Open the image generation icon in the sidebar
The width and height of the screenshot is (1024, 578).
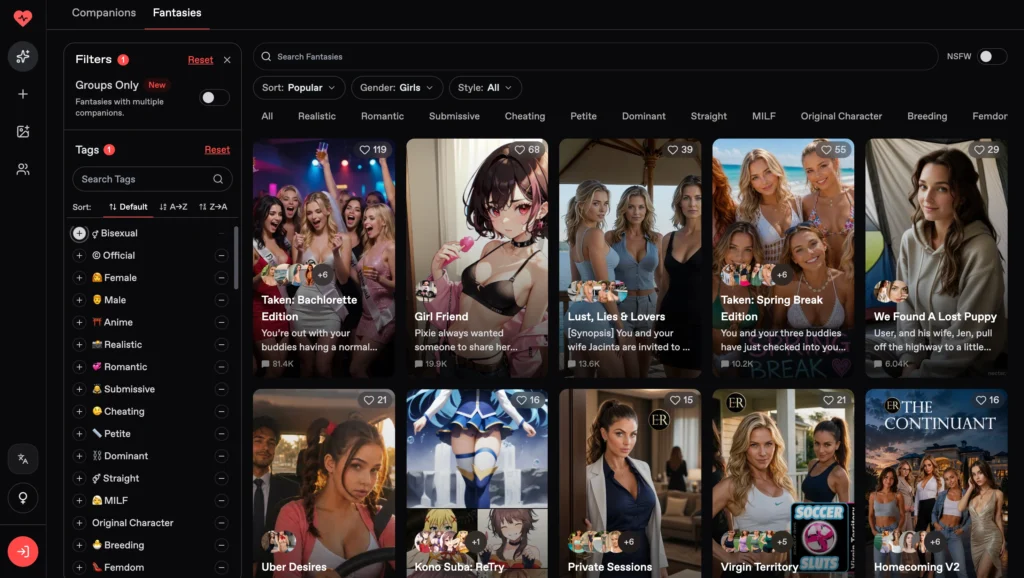tap(23, 132)
